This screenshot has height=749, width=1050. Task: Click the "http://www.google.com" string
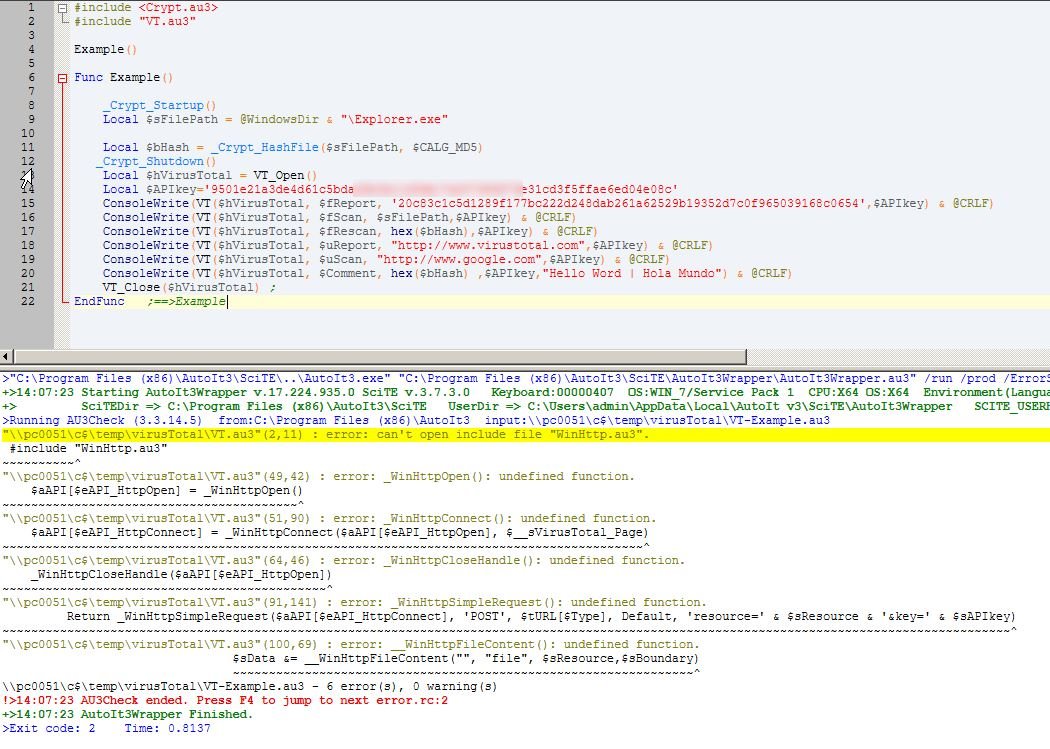(x=459, y=260)
